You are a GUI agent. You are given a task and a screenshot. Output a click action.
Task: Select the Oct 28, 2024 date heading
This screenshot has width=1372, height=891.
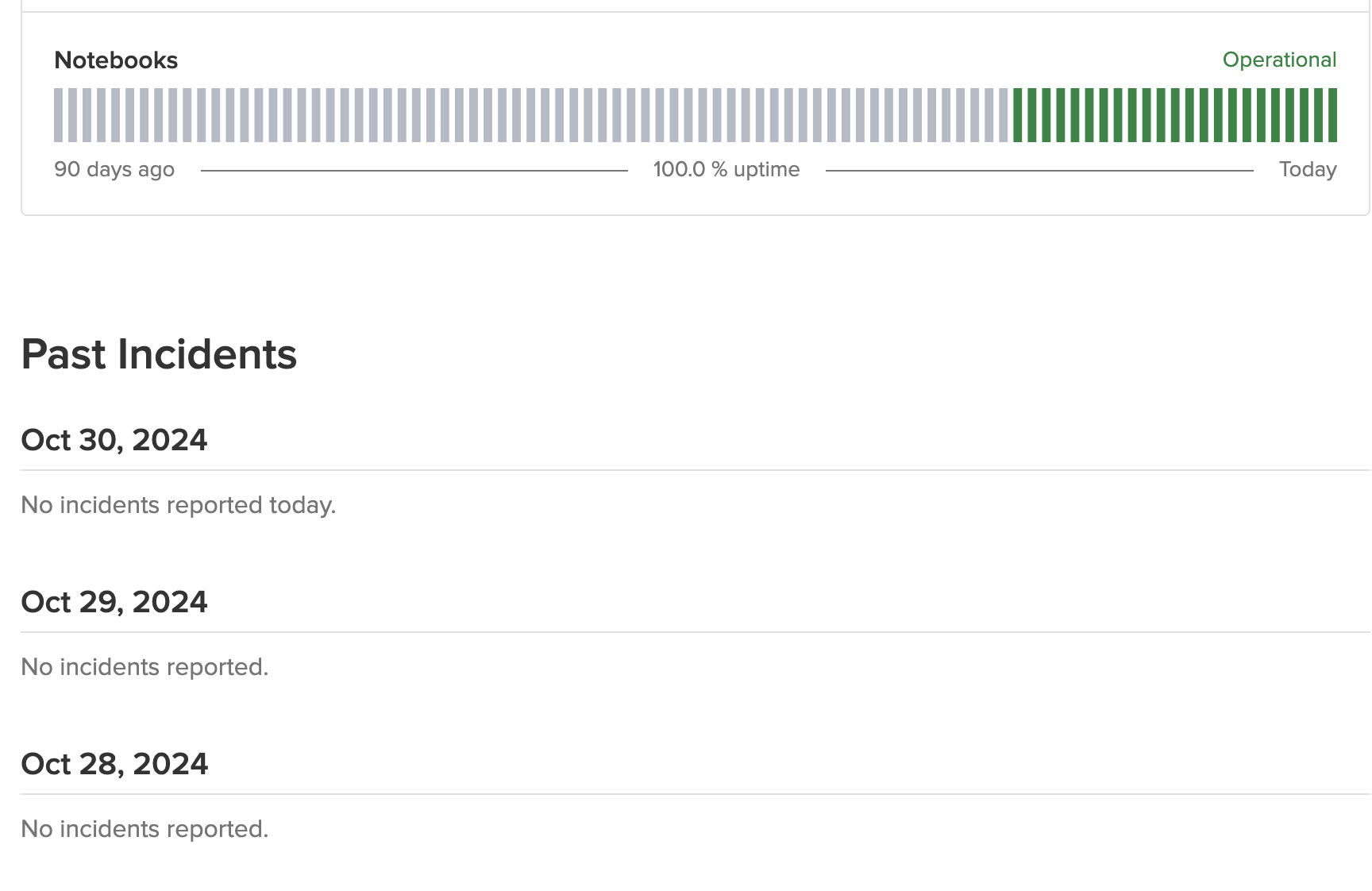point(114,763)
